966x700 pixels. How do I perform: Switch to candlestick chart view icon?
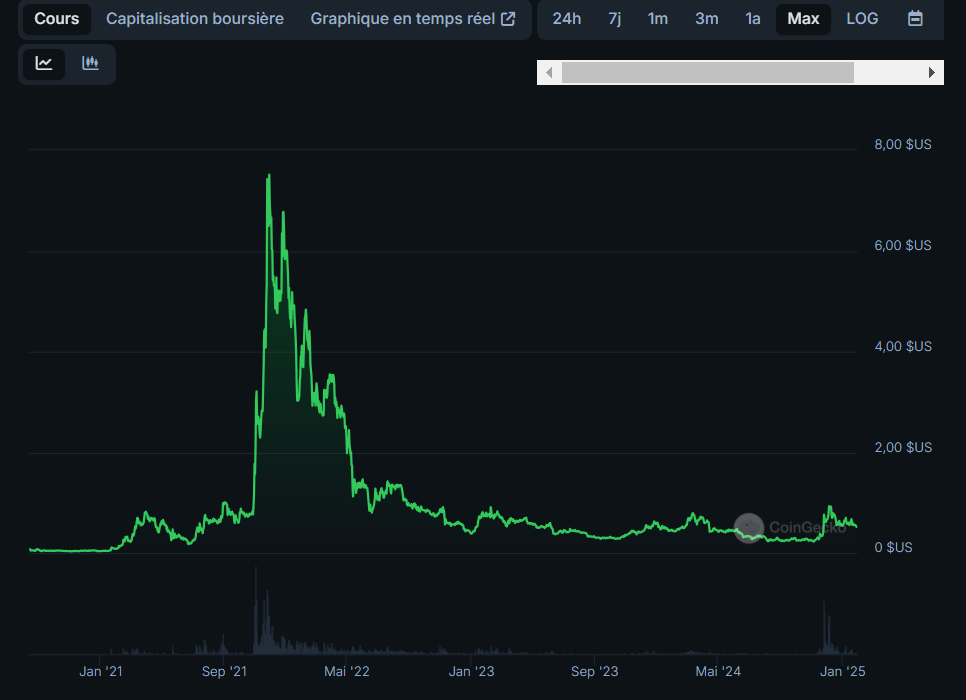pos(91,64)
